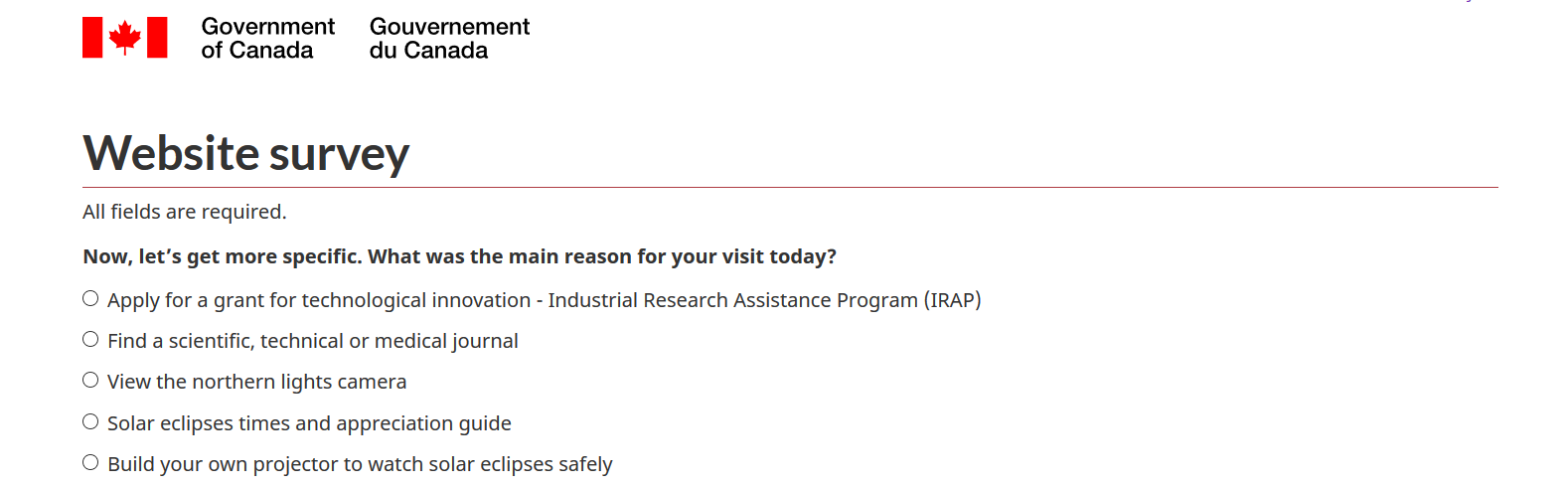The image size is (1568, 487).
Task: Click the right red bar of the flag
Action: pos(157,38)
